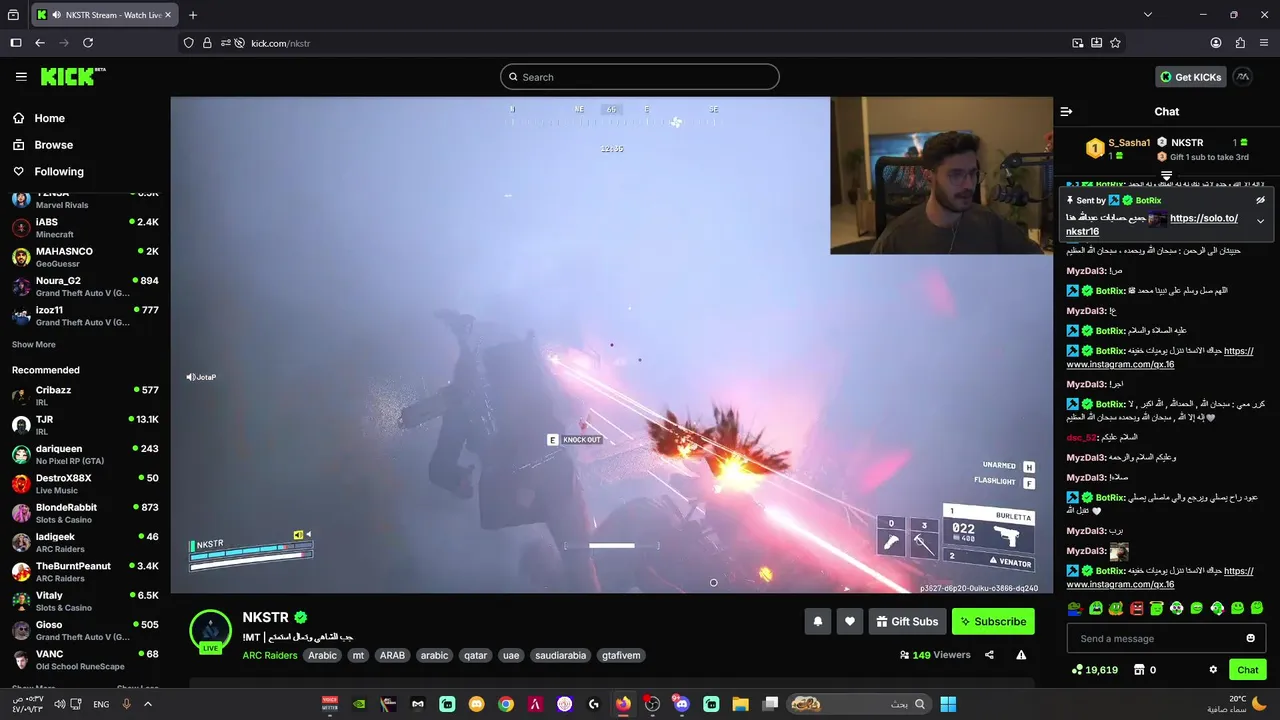1280x720 pixels.
Task: Click the ARC Raiders category link
Action: click(x=270, y=655)
